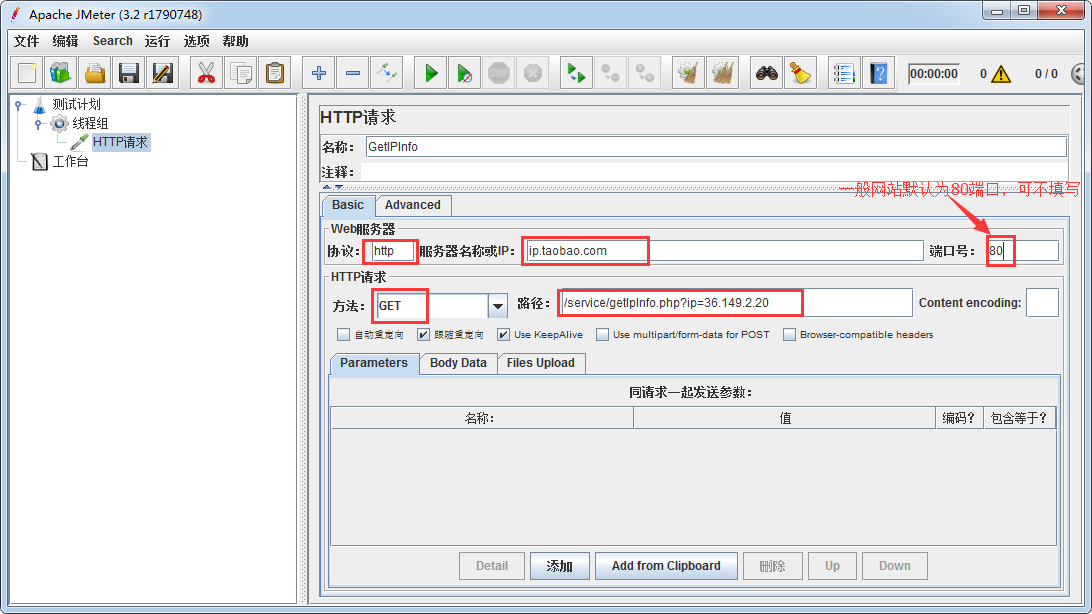1092x614 pixels.
Task: Open the Search menu
Action: [x=113, y=41]
